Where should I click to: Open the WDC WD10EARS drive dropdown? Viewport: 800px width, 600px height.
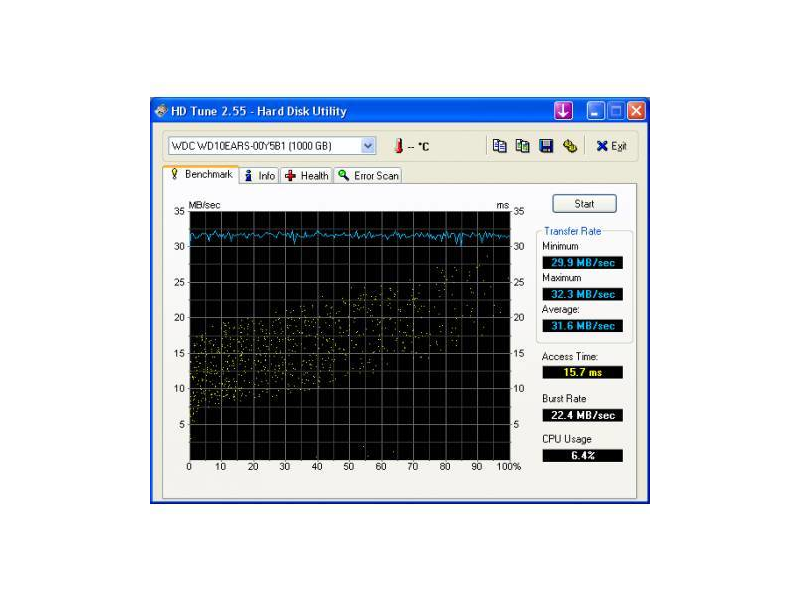(368, 146)
